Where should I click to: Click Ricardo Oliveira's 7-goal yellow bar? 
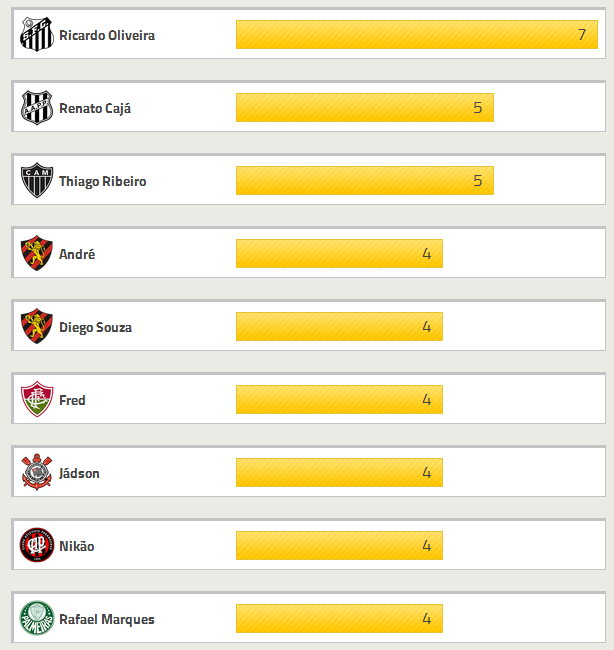coord(416,35)
